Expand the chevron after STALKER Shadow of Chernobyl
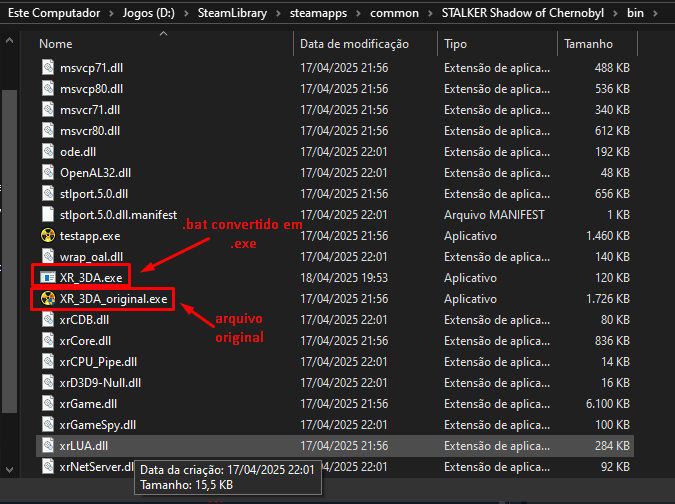 [x=616, y=13]
